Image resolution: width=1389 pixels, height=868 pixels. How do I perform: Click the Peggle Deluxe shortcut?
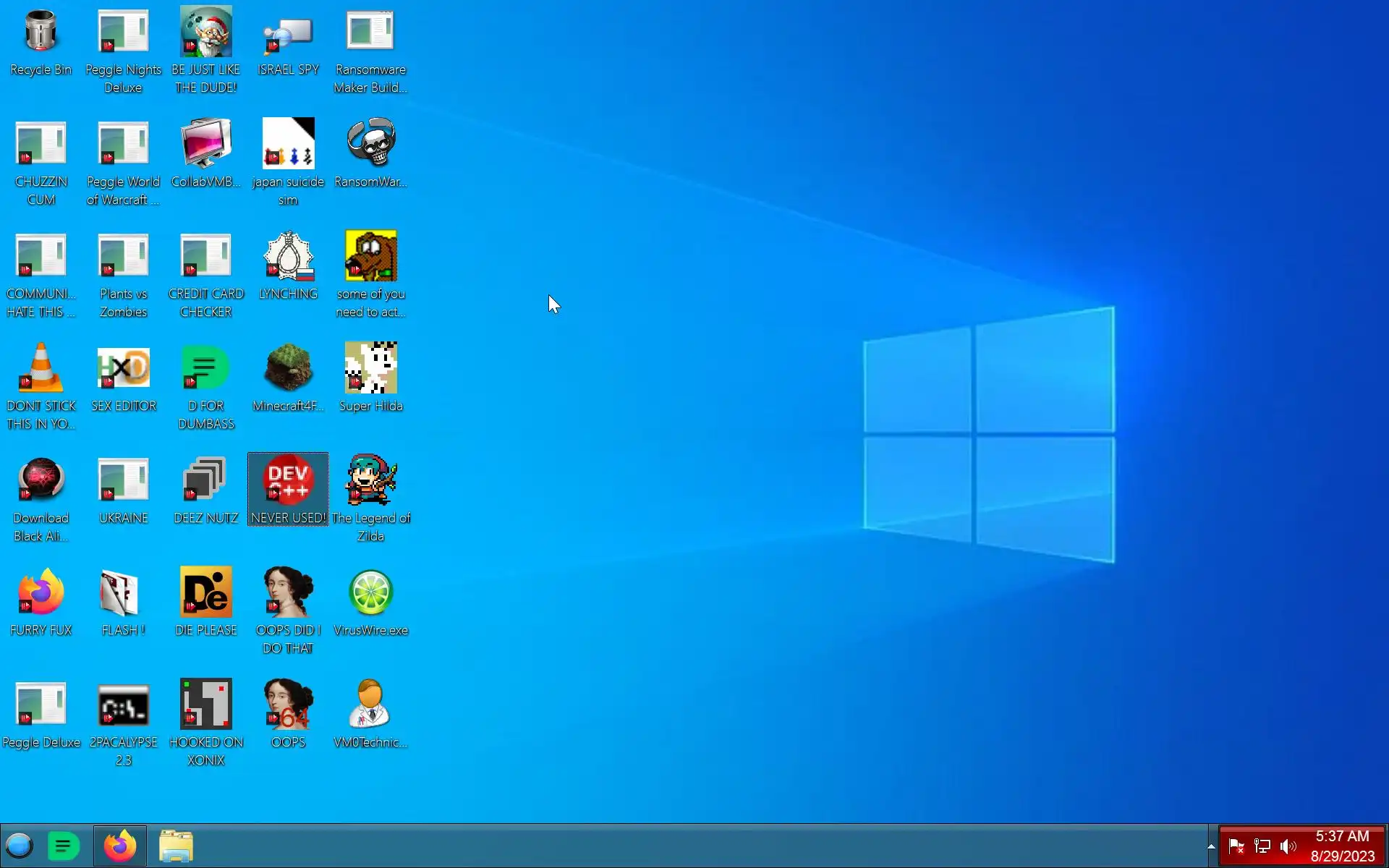pyautogui.click(x=41, y=705)
